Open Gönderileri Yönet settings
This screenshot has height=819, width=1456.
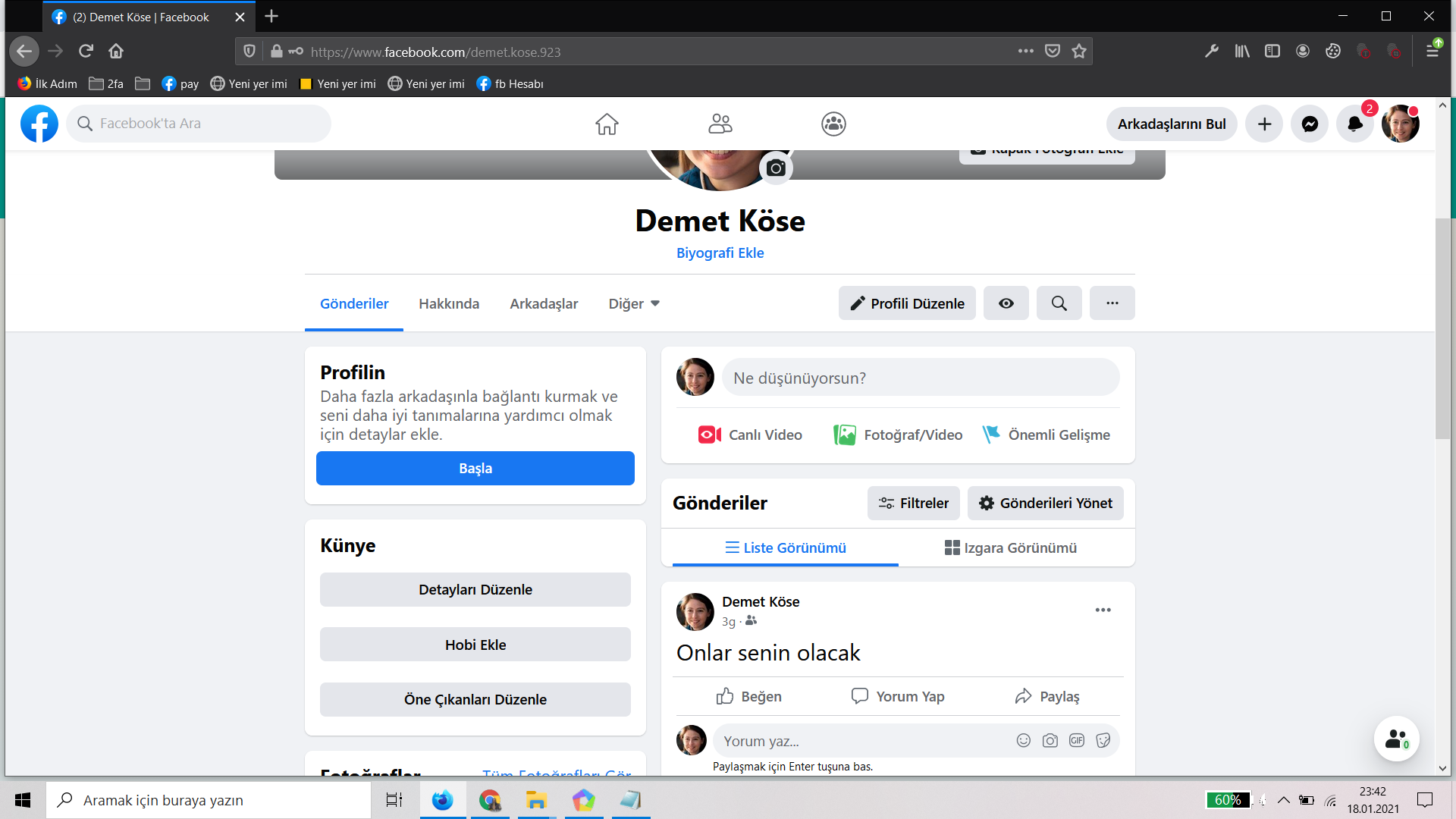coord(1046,504)
